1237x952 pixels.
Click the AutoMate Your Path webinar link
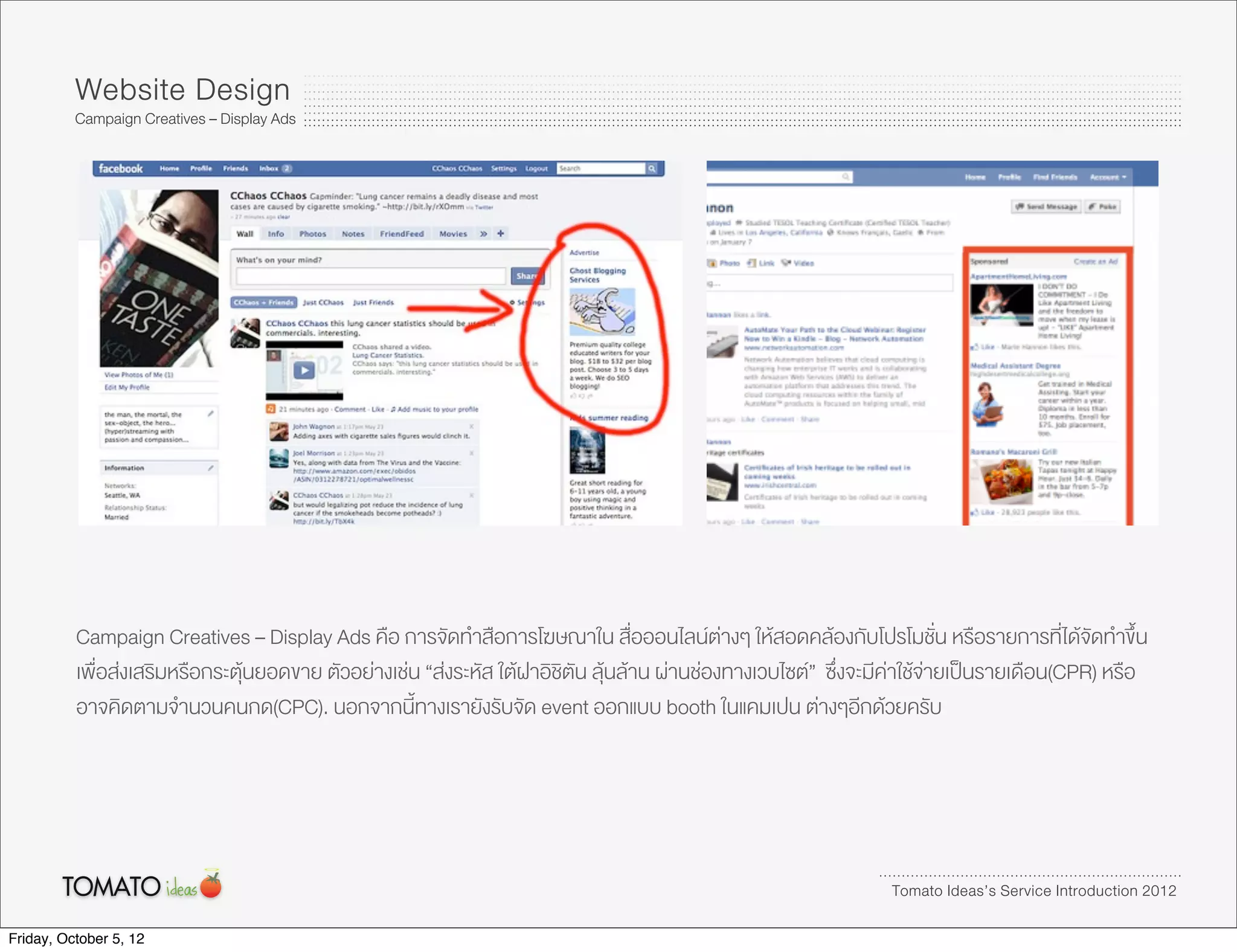[835, 335]
